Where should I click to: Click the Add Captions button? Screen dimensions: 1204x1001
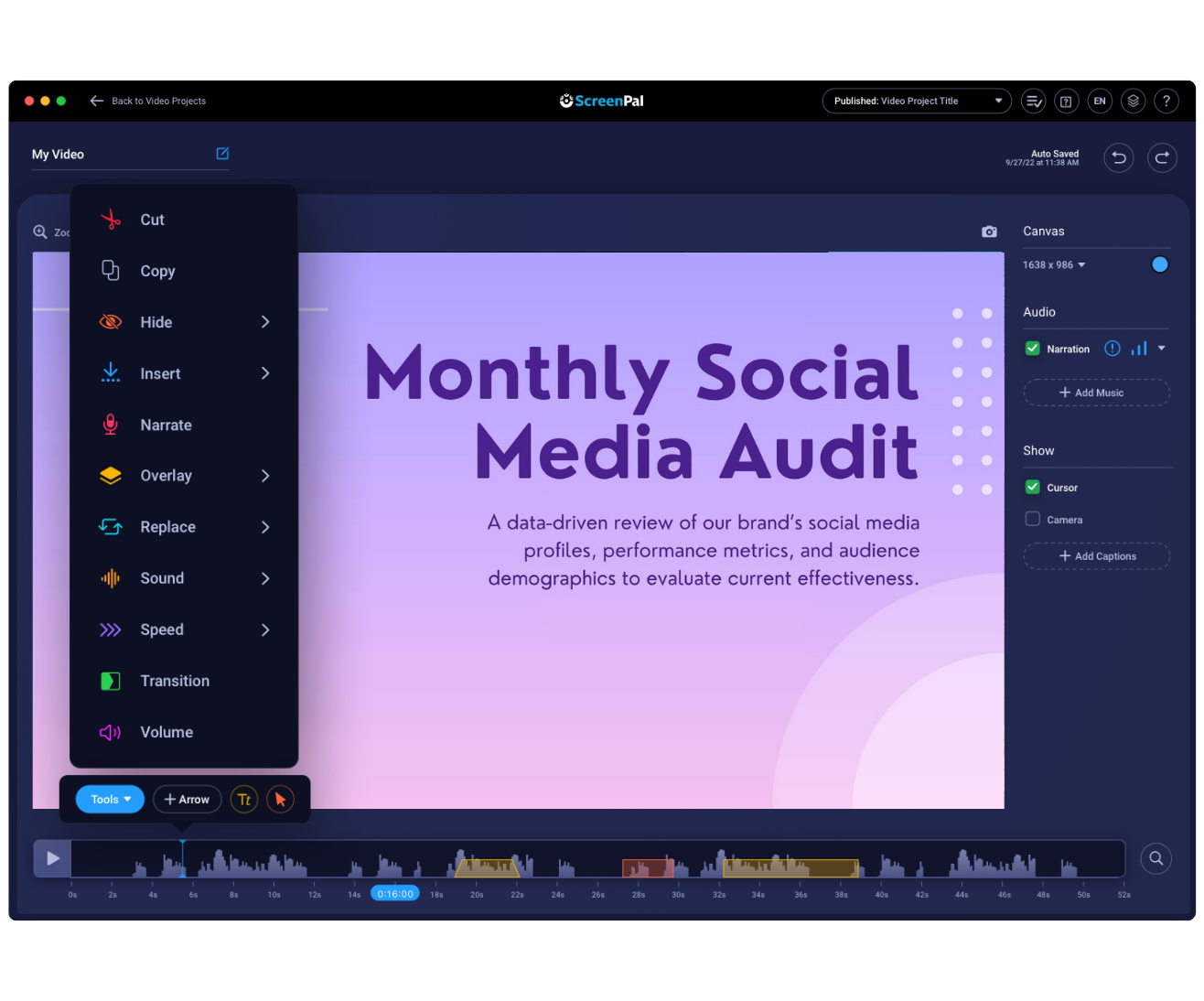tap(1096, 555)
